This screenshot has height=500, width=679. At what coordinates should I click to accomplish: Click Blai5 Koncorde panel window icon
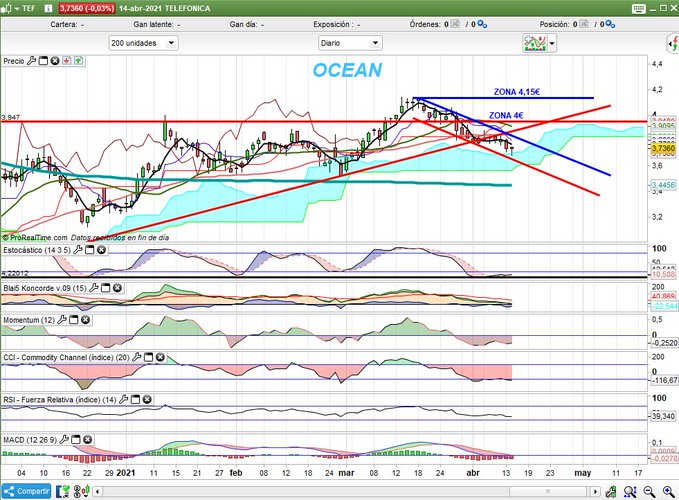point(106,288)
